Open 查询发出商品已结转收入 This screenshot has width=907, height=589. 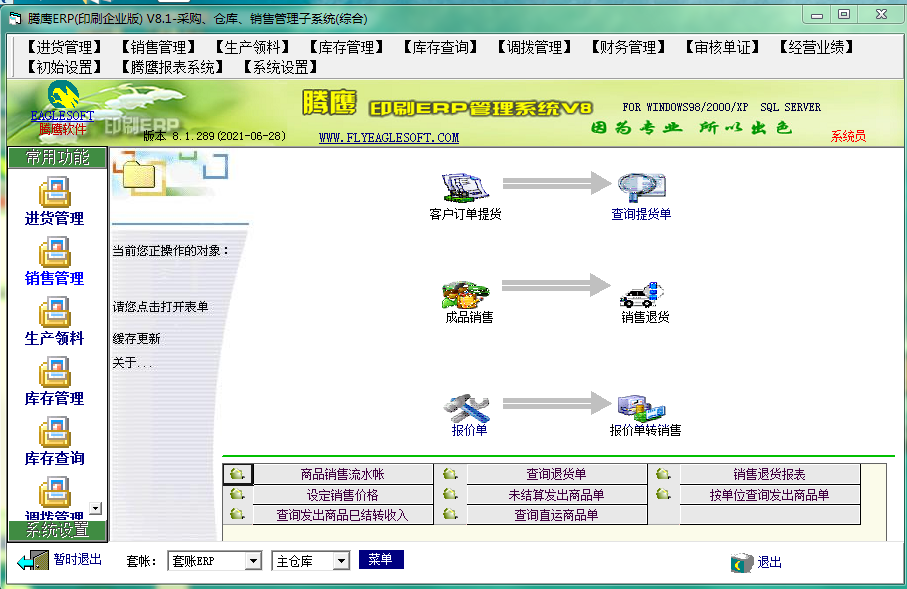(343, 514)
